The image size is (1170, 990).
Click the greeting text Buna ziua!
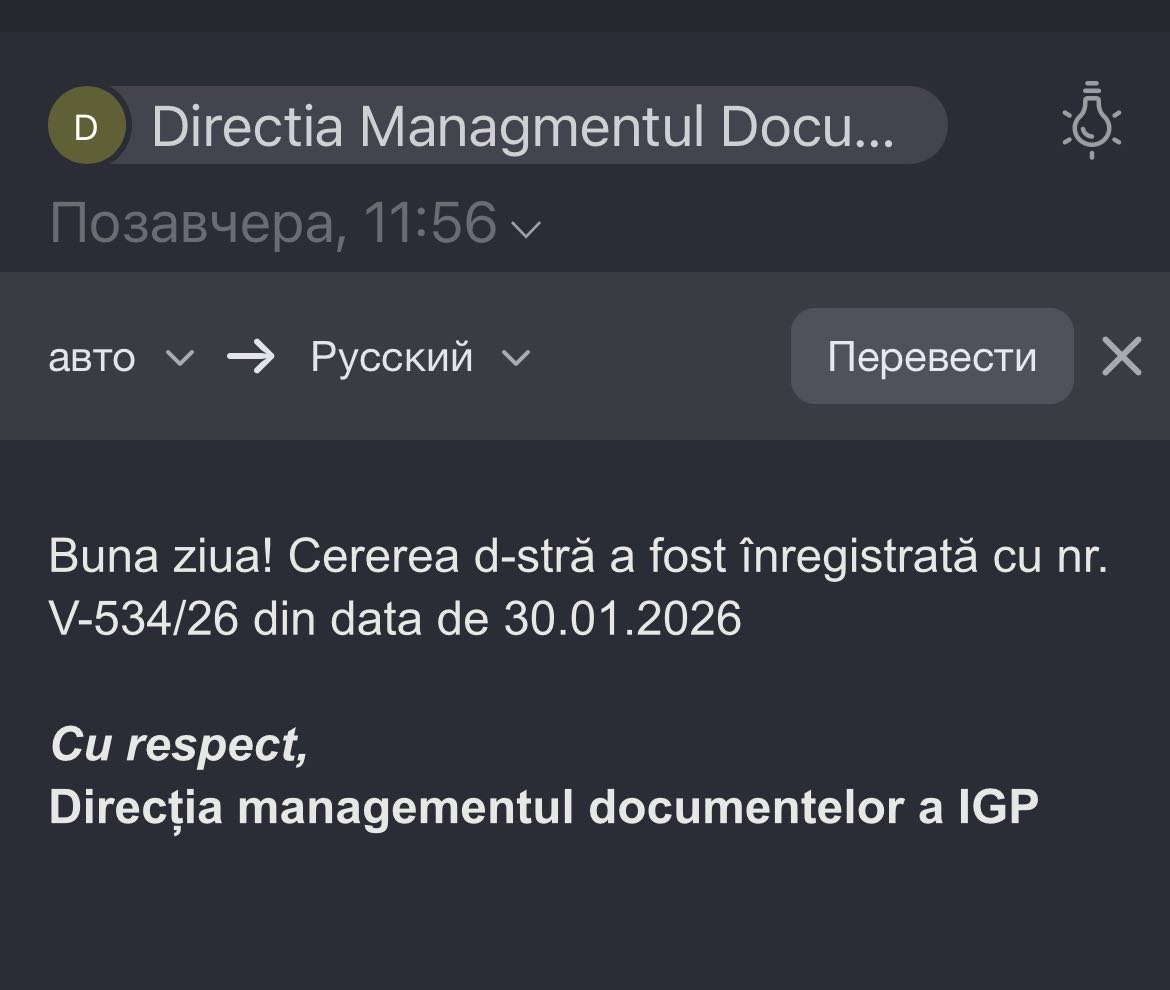pos(161,557)
